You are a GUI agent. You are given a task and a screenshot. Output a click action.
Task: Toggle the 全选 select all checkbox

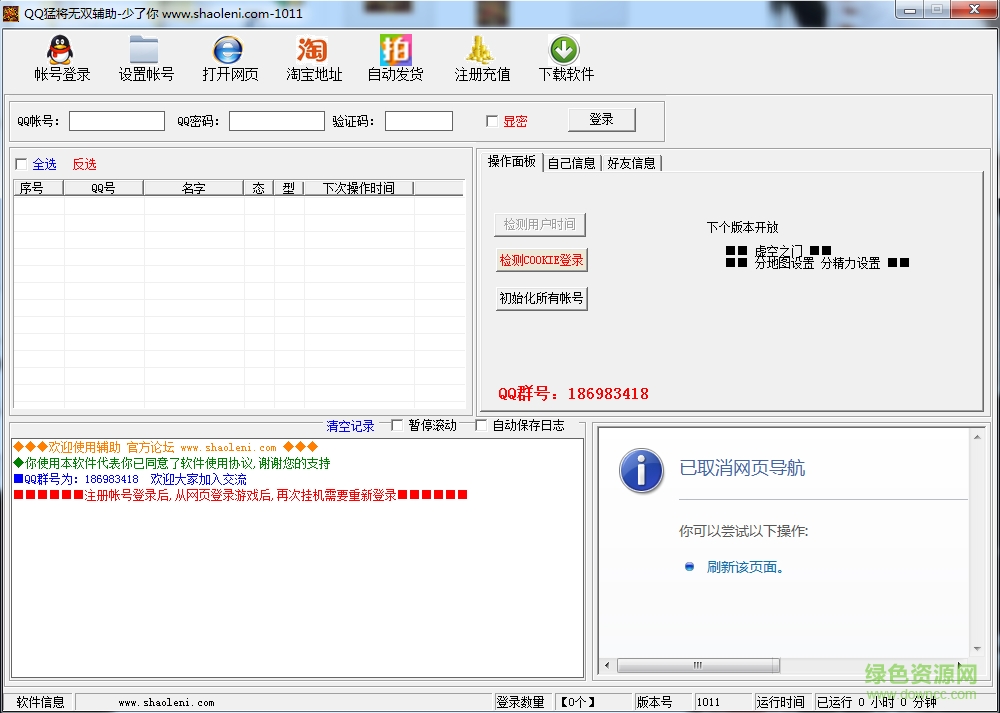[21, 163]
